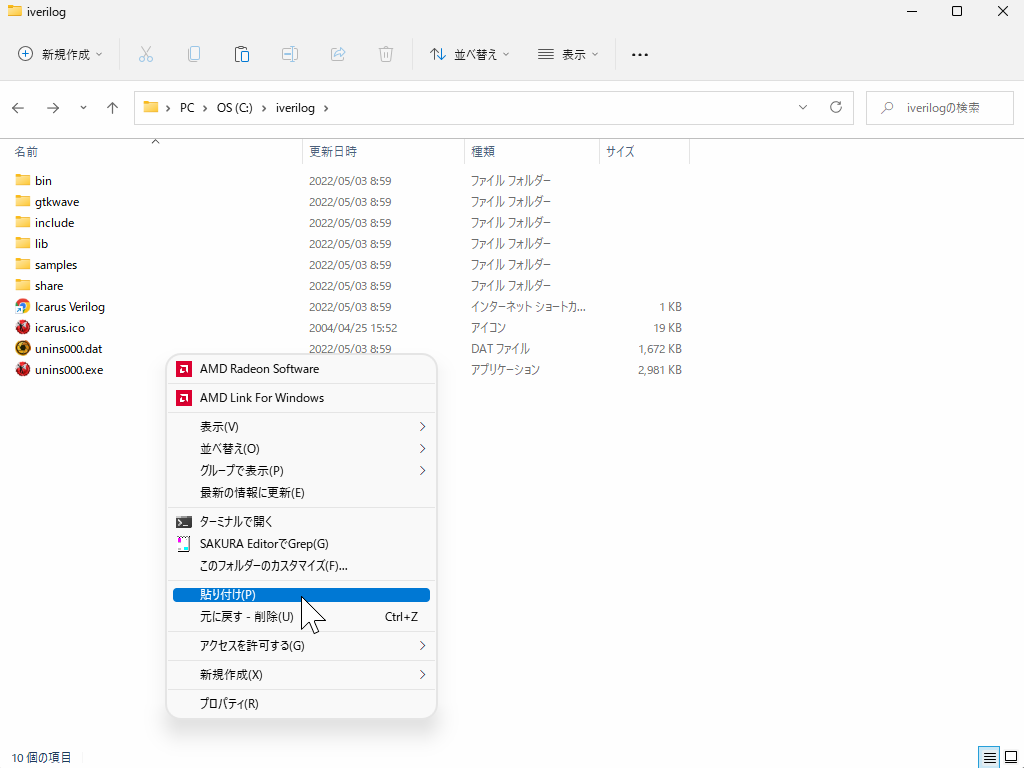The image size is (1024, 768).
Task: Sort by the 更新日時 column header
Action: pyautogui.click(x=333, y=152)
